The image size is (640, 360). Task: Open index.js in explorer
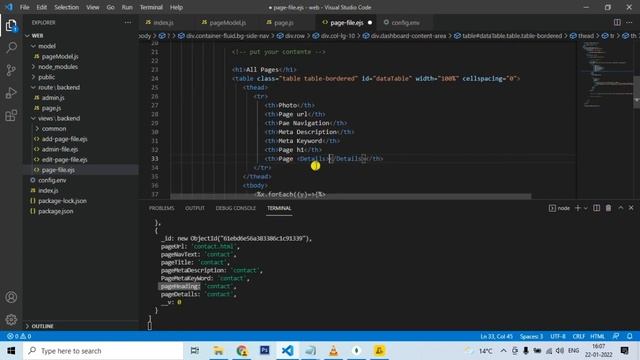[x=48, y=191]
